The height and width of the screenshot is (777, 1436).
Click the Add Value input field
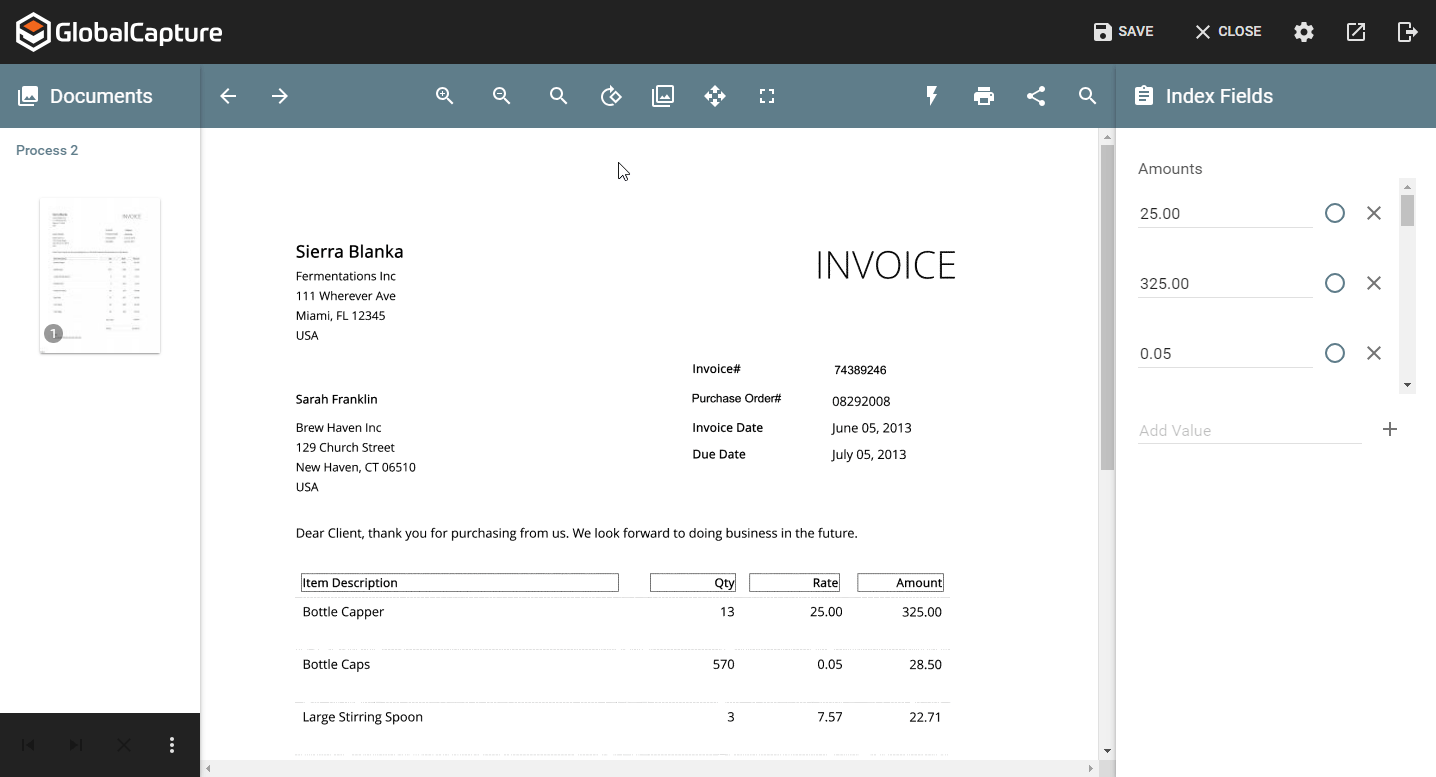(x=1249, y=430)
